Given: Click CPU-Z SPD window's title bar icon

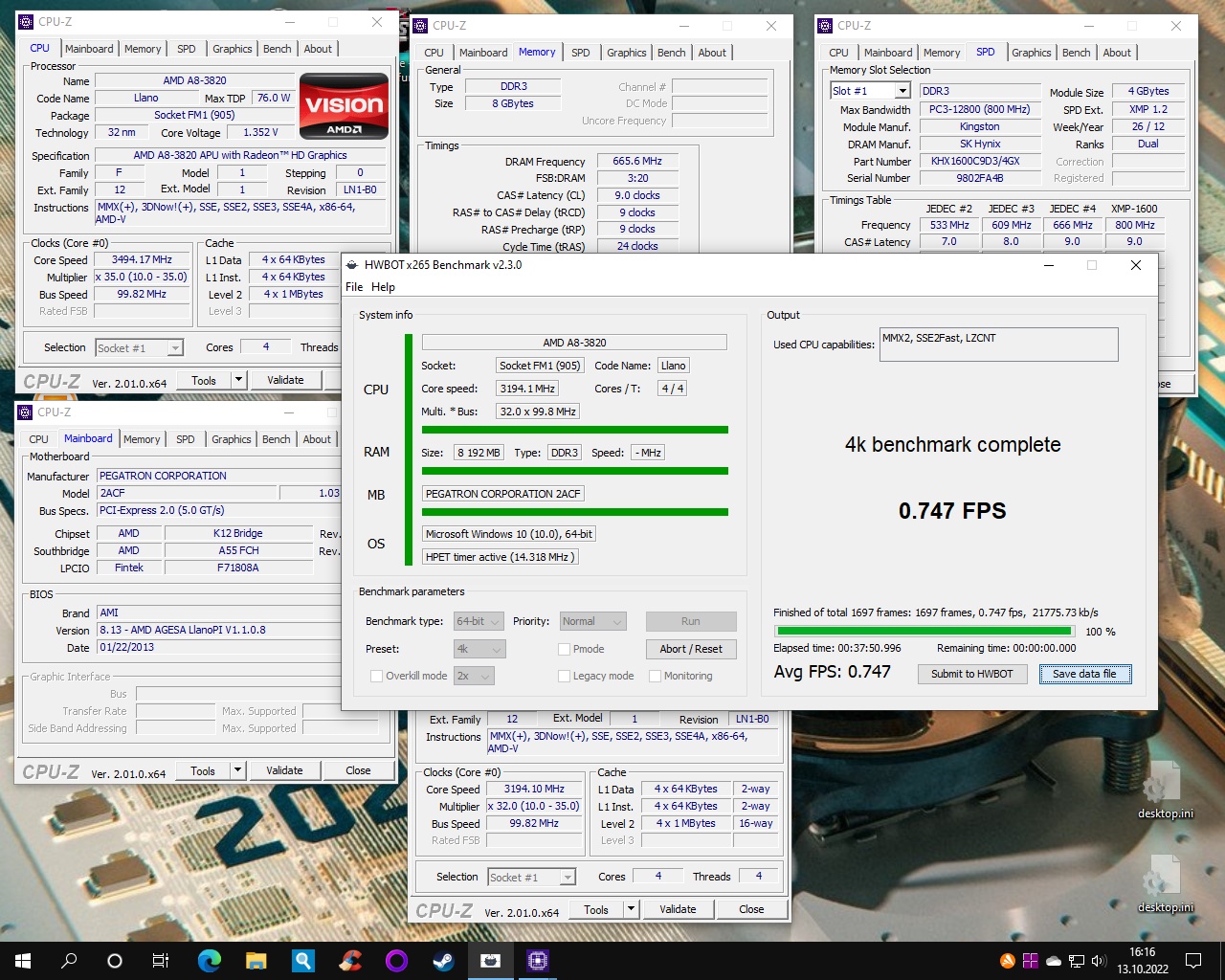Looking at the screenshot, I should [x=825, y=26].
